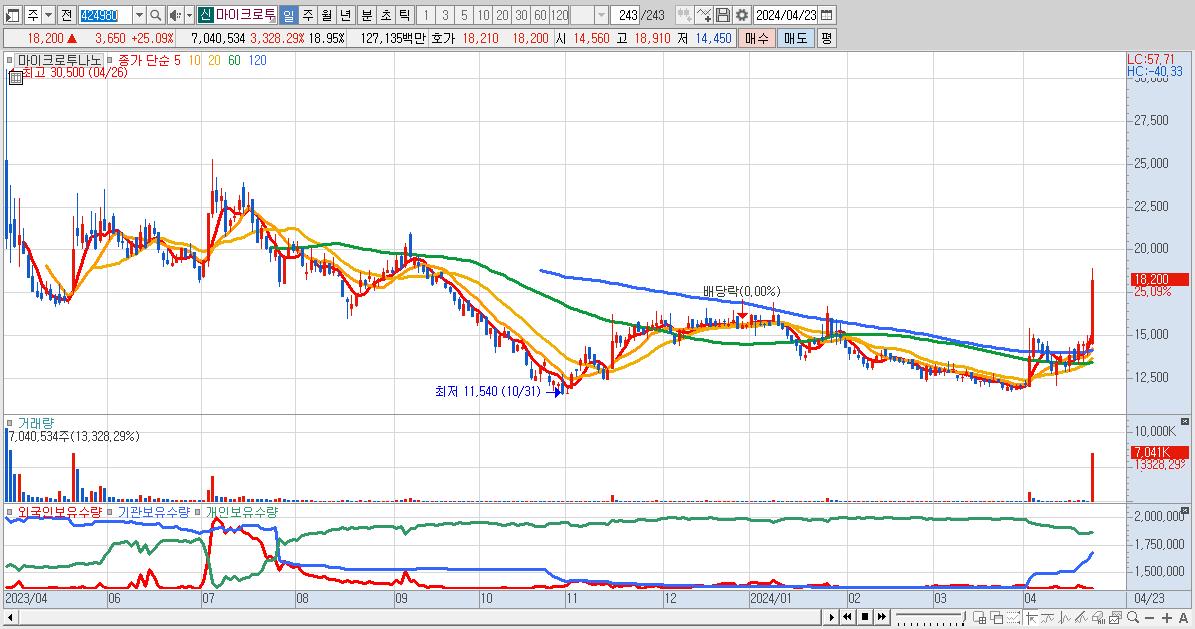
Task: Toggle the 마이크로투나노 price series marker
Action: (10, 60)
